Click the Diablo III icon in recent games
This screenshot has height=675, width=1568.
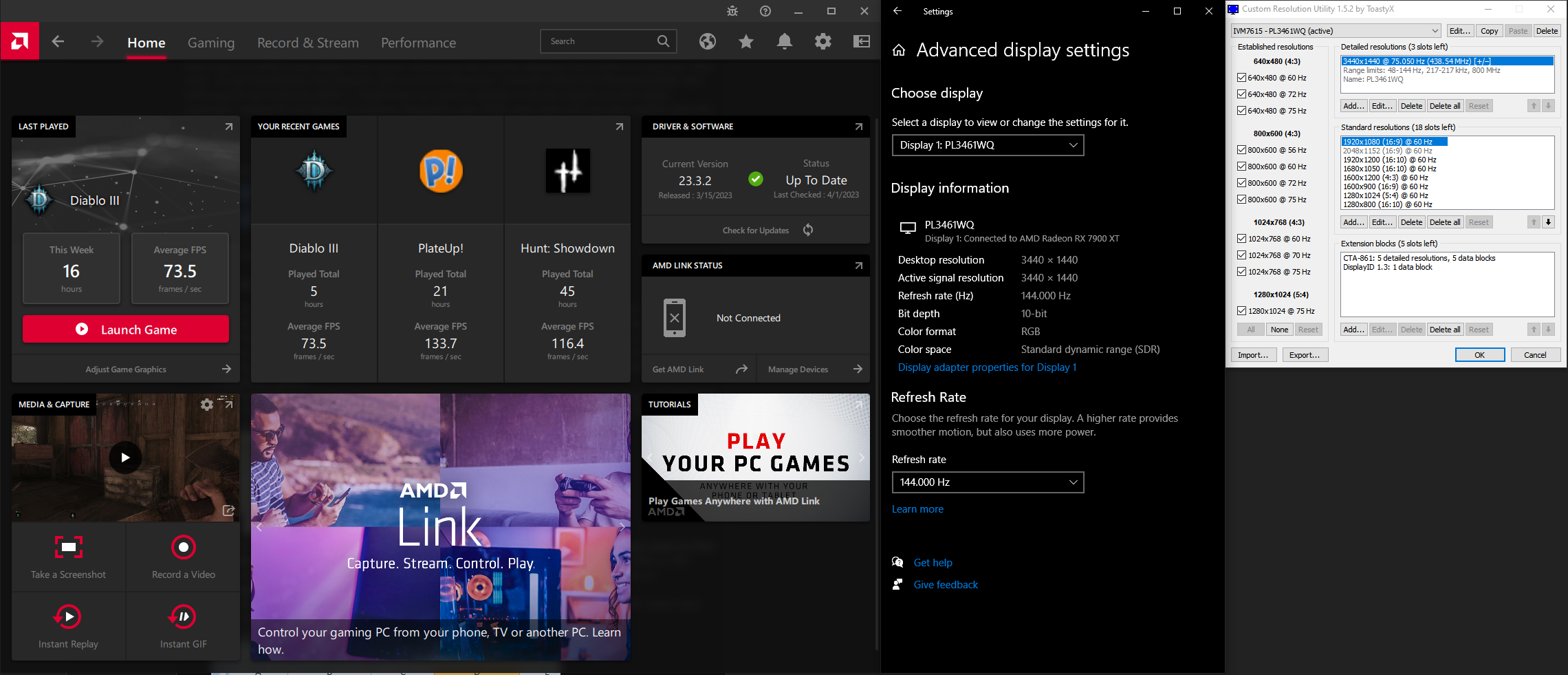(x=314, y=171)
